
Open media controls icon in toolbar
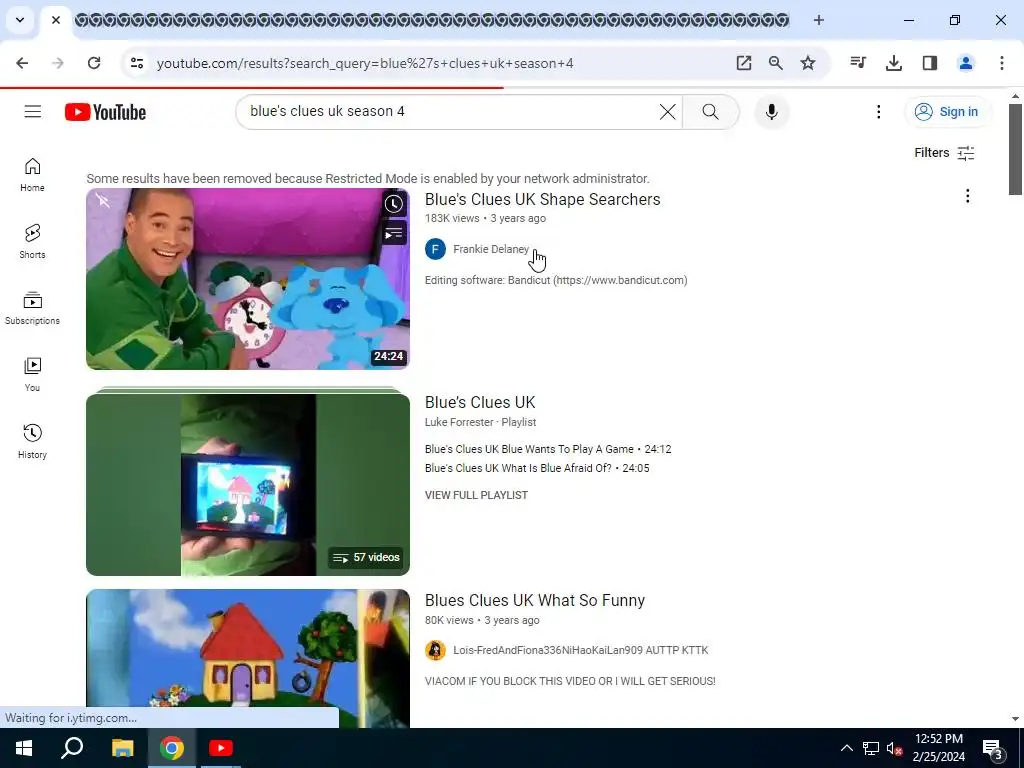[858, 63]
